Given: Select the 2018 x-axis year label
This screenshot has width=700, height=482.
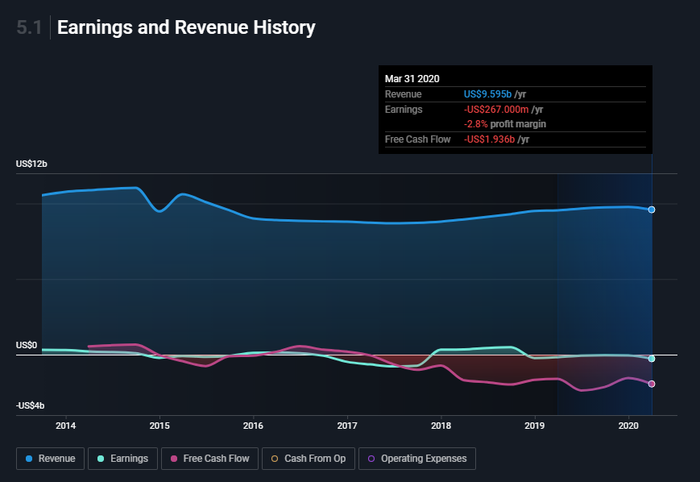Looking at the screenshot, I should [440, 425].
